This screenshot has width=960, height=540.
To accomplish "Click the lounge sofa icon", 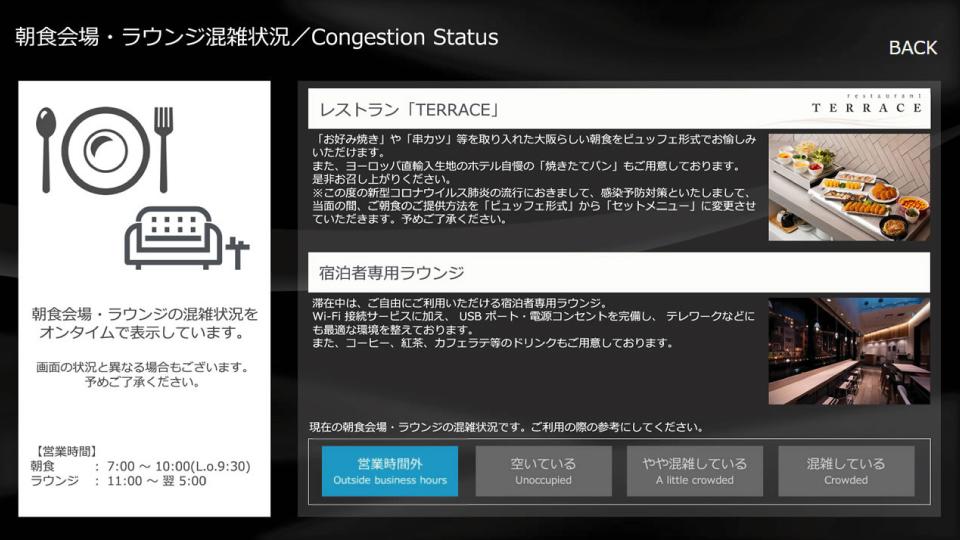I will pos(186,238).
